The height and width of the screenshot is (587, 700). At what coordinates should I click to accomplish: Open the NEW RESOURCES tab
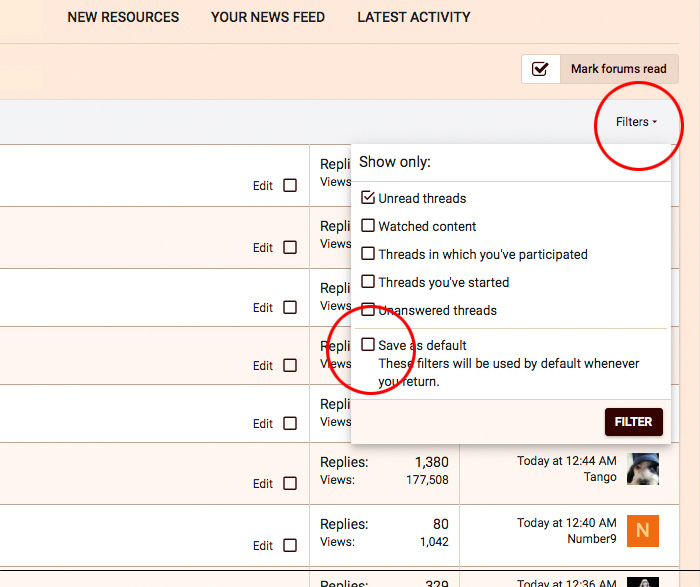tap(123, 17)
